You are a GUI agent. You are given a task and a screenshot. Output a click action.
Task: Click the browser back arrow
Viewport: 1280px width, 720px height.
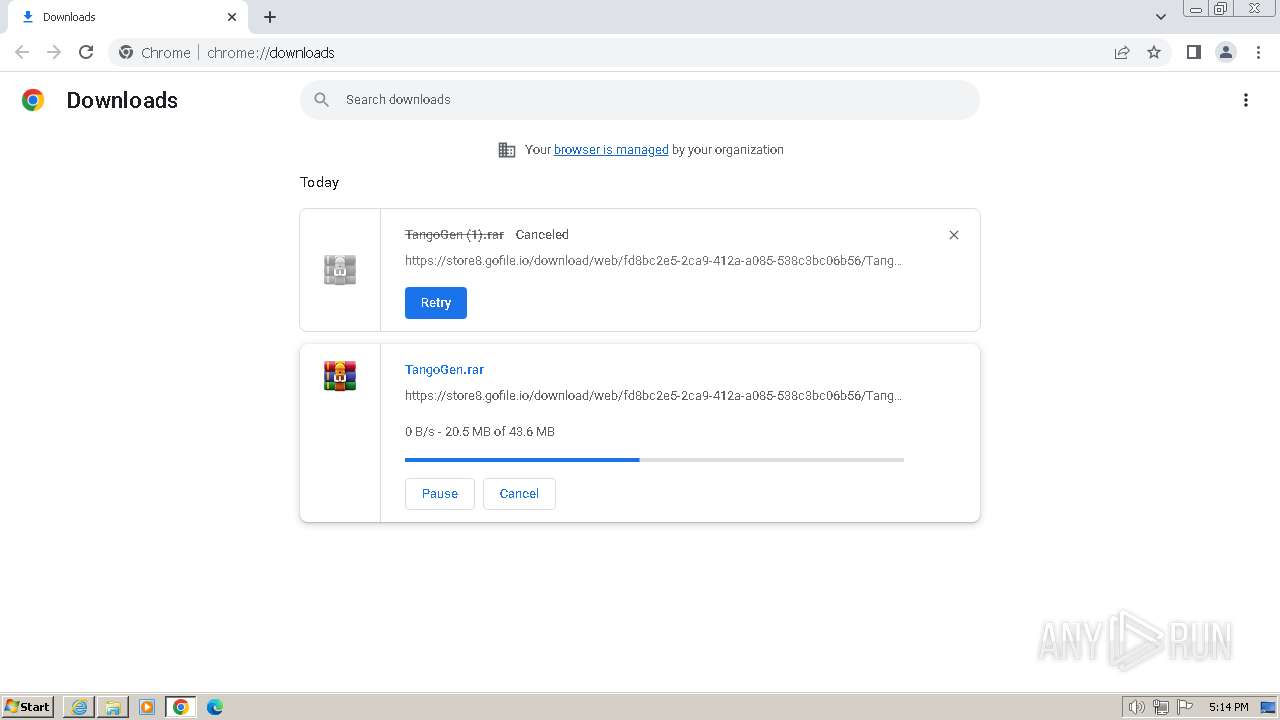point(22,52)
